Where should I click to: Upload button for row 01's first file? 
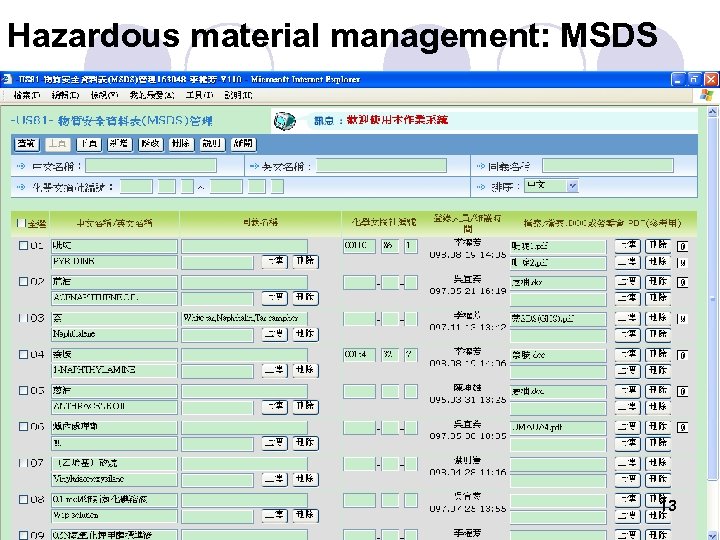coord(628,246)
